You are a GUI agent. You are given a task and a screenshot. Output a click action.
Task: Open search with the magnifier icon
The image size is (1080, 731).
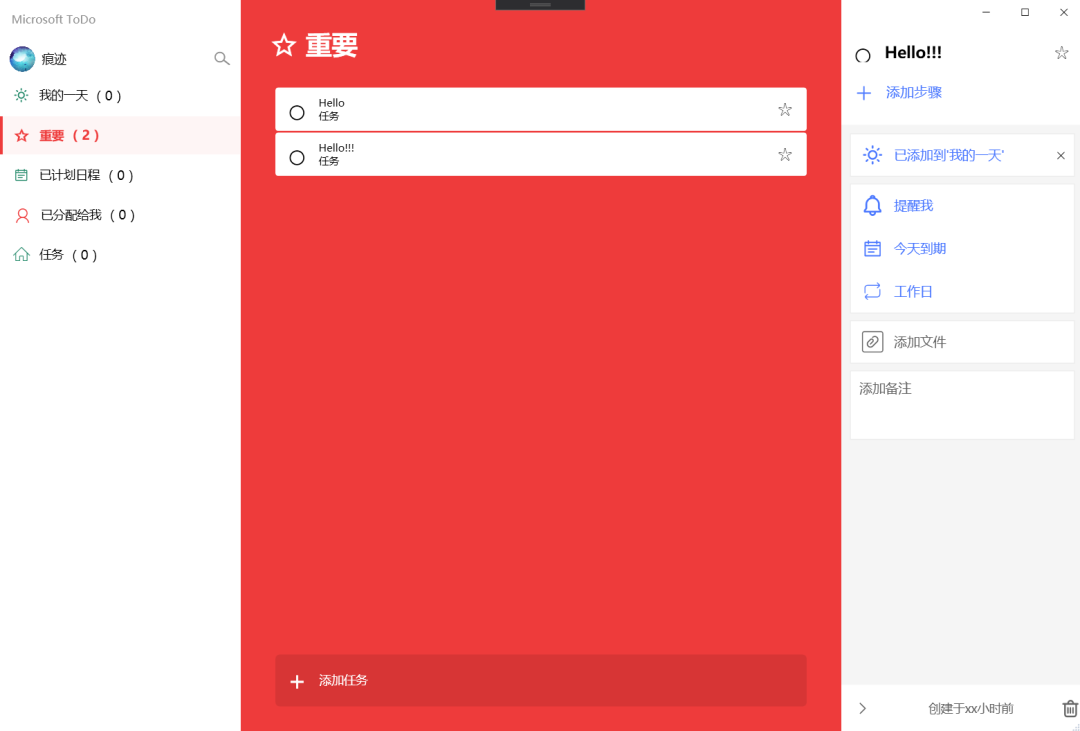coord(221,58)
